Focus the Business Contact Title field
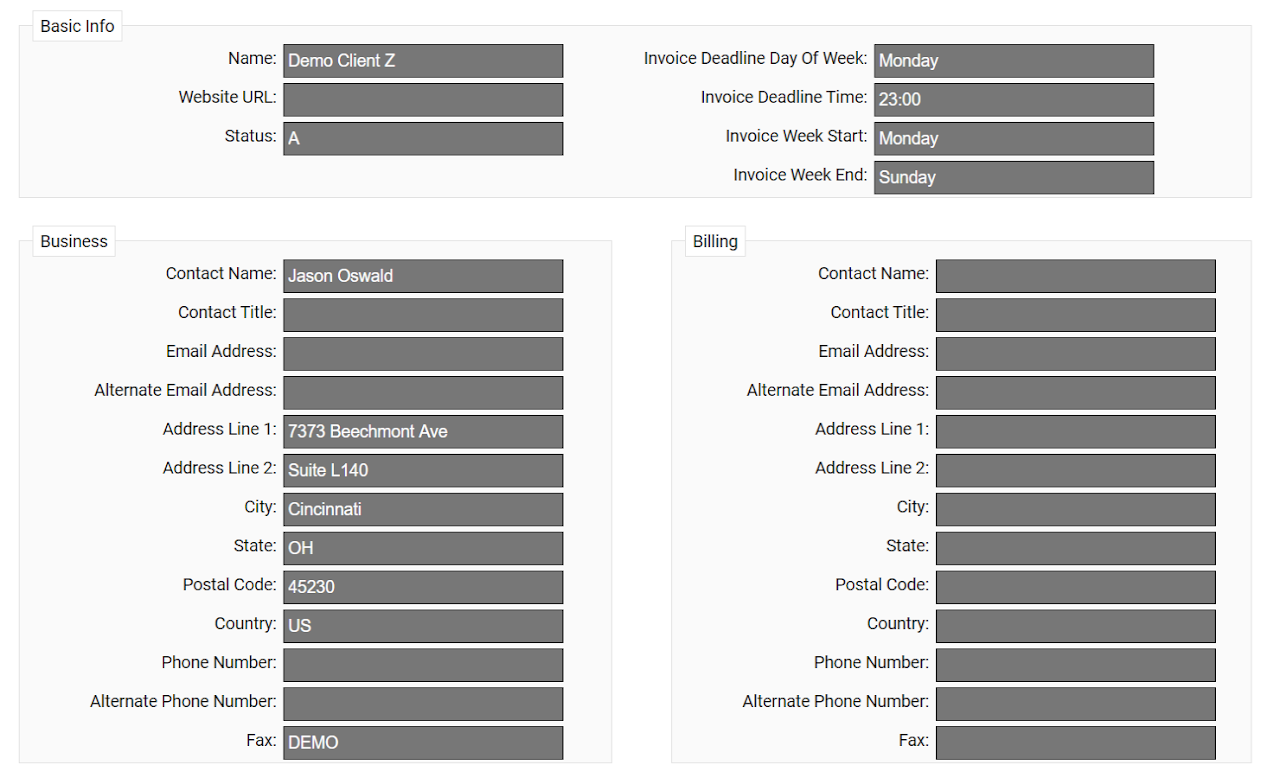The image size is (1280, 765). (x=423, y=314)
